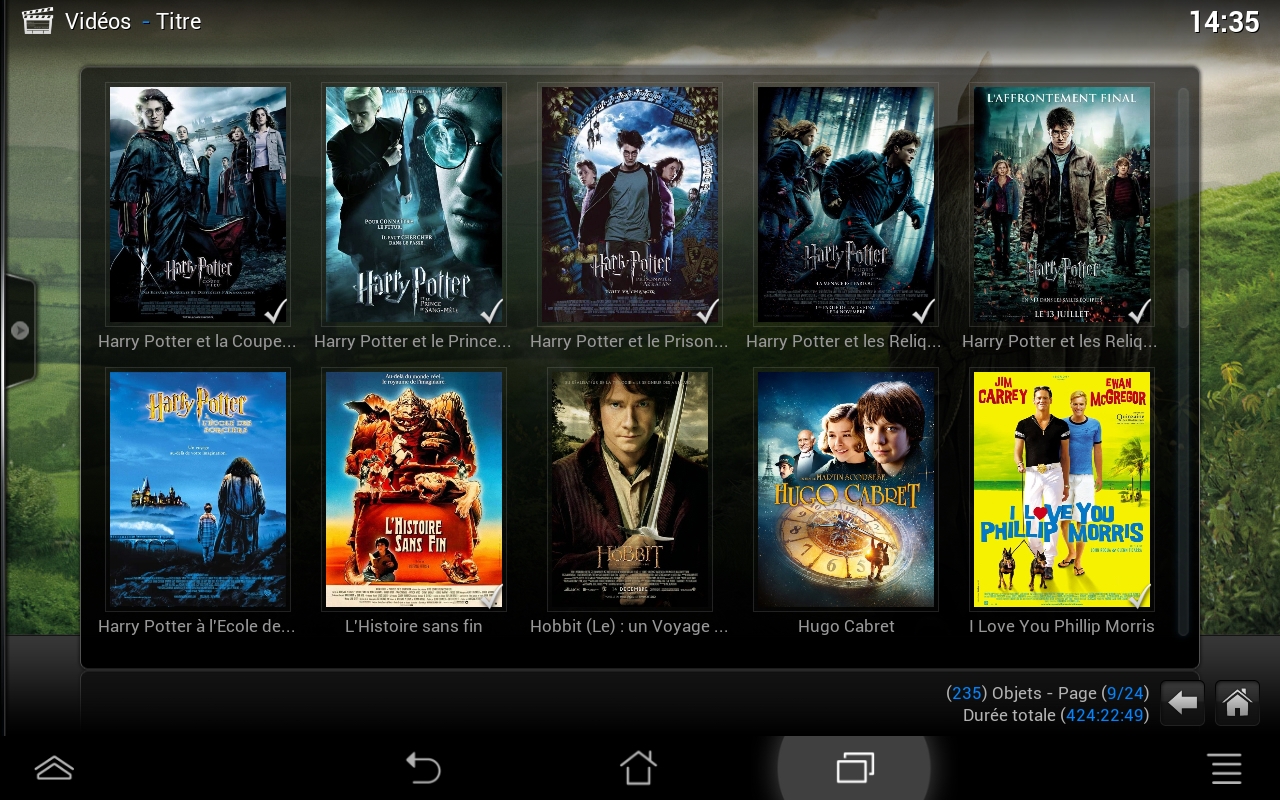Click watched checkmark on Phillip Morris poster

coord(1139,597)
